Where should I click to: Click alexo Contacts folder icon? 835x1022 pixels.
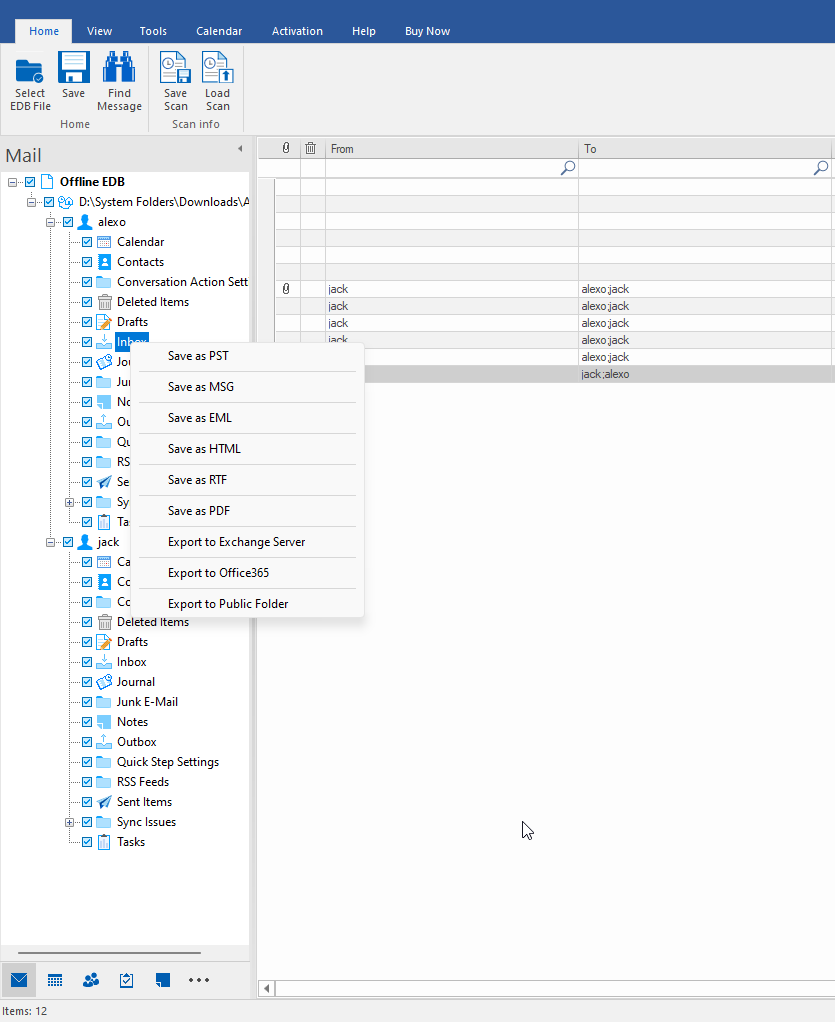click(x=104, y=262)
